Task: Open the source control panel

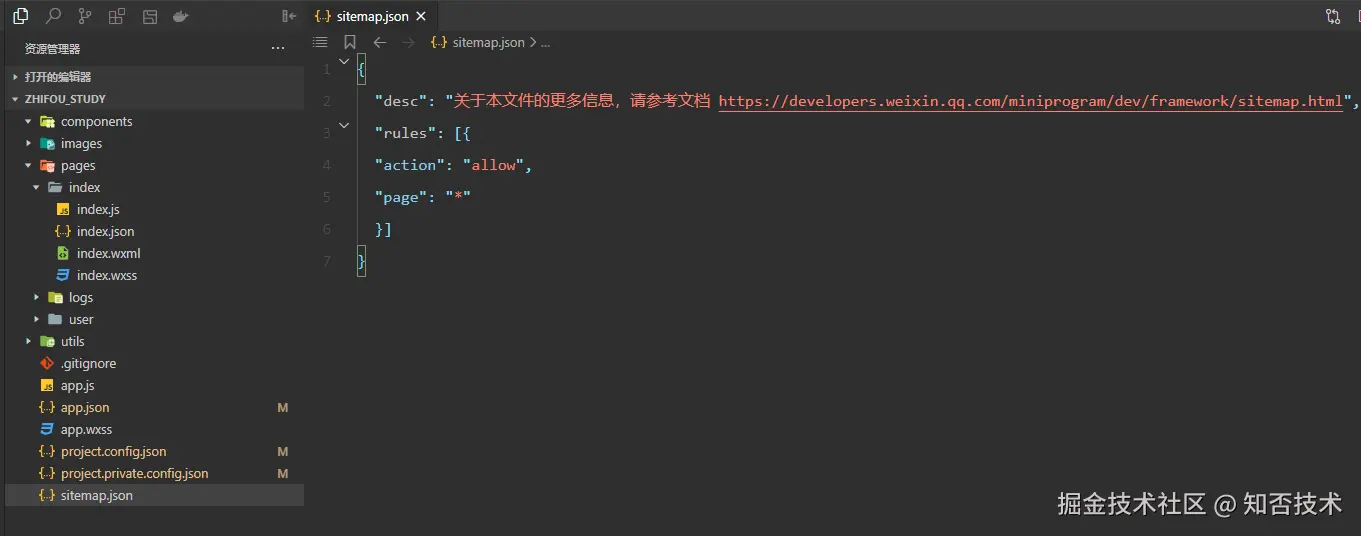Action: pos(85,16)
